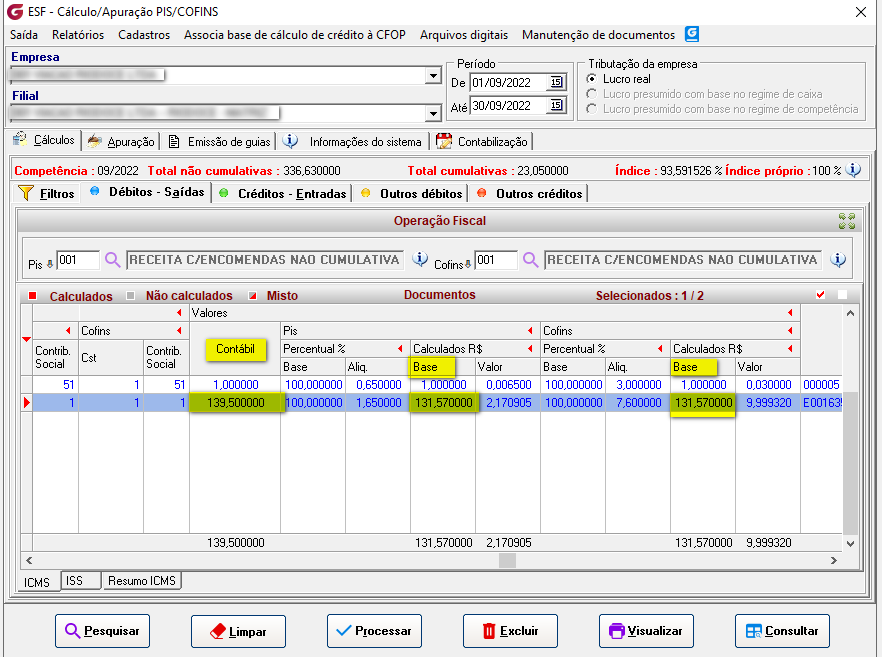882x657 pixels.
Task: Click info icon next to Índice próprio
Action: 853,170
